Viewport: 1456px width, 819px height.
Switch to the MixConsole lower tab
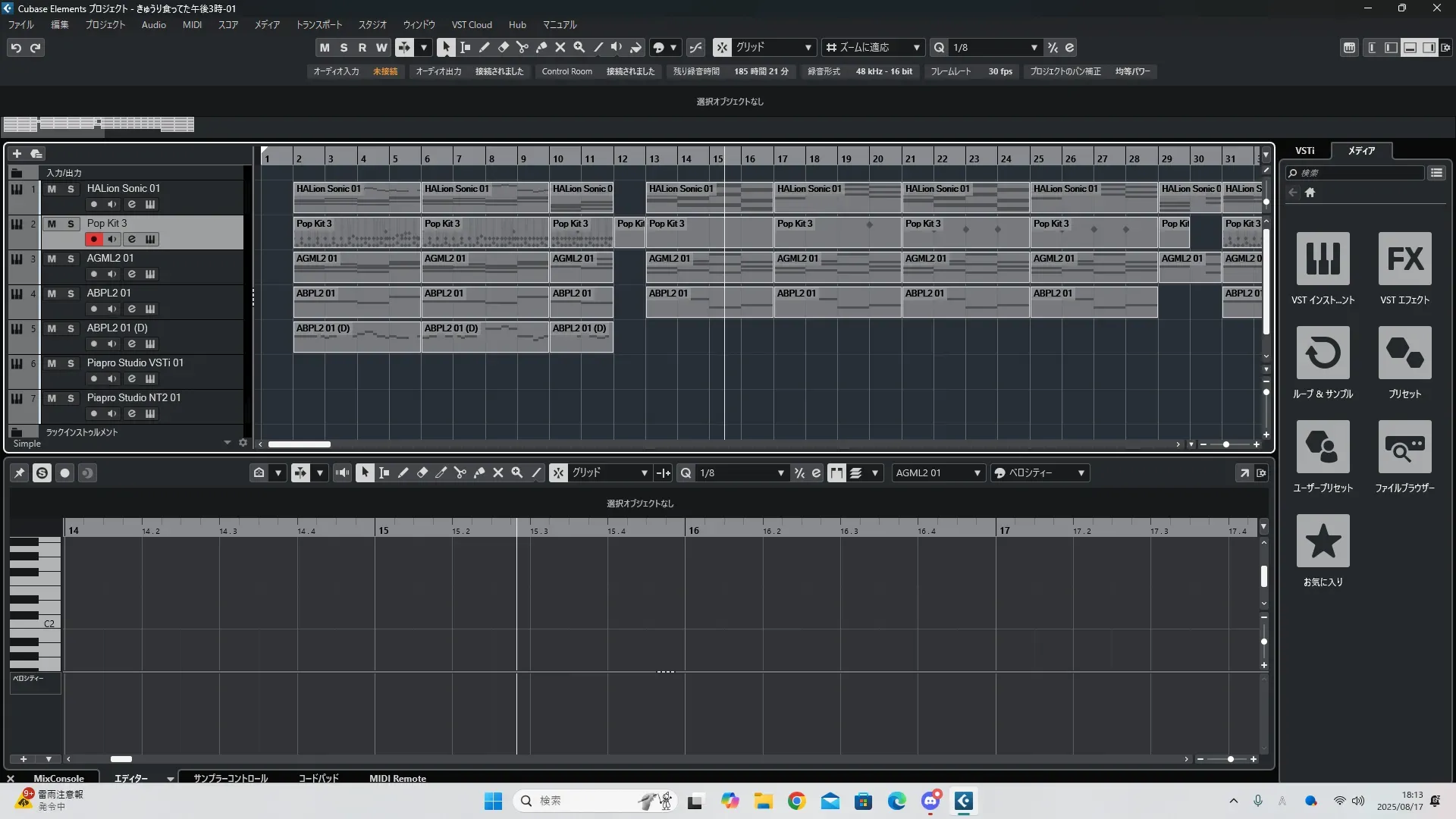coord(58,778)
